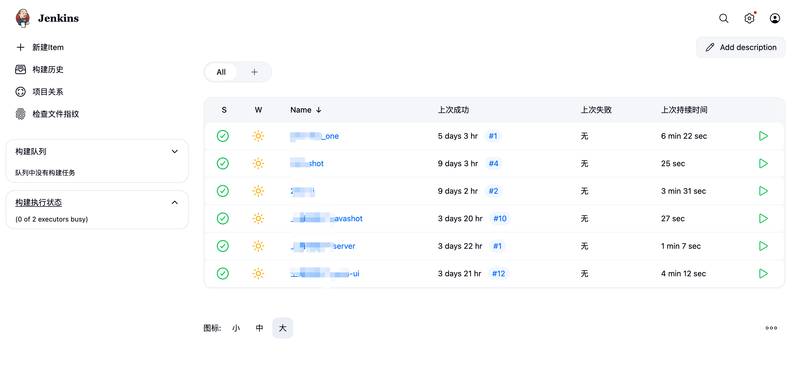800x368 pixels.
Task: Click weather sun icon in build #4 row
Action: click(258, 163)
